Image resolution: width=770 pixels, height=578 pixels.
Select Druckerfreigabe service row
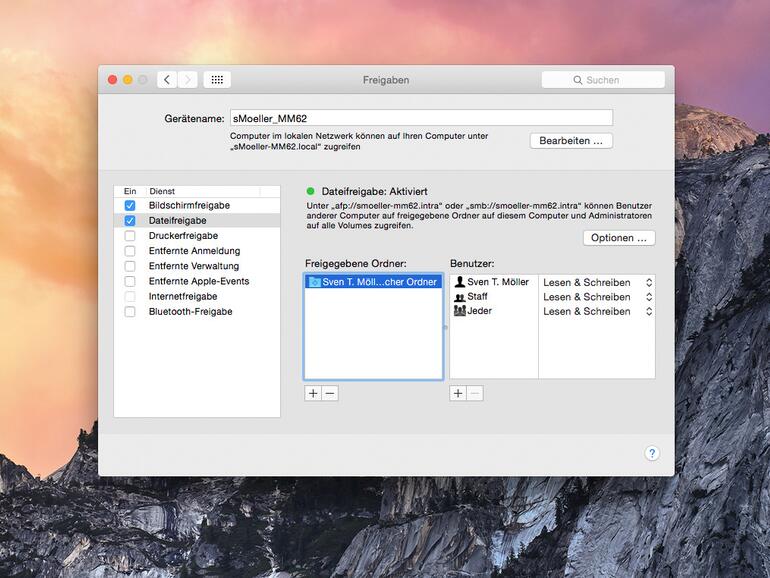197,236
